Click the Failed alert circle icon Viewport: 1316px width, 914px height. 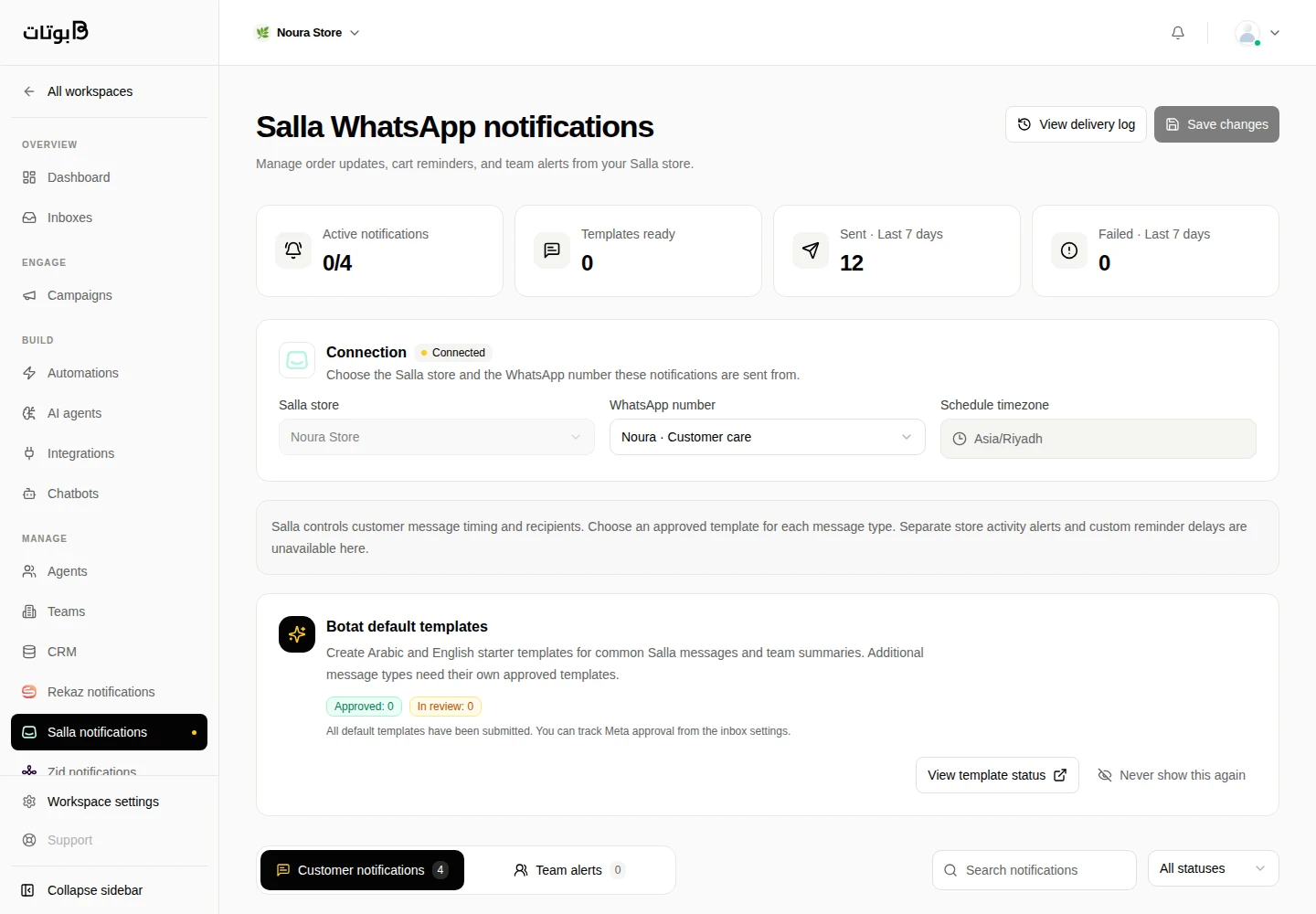[1069, 250]
